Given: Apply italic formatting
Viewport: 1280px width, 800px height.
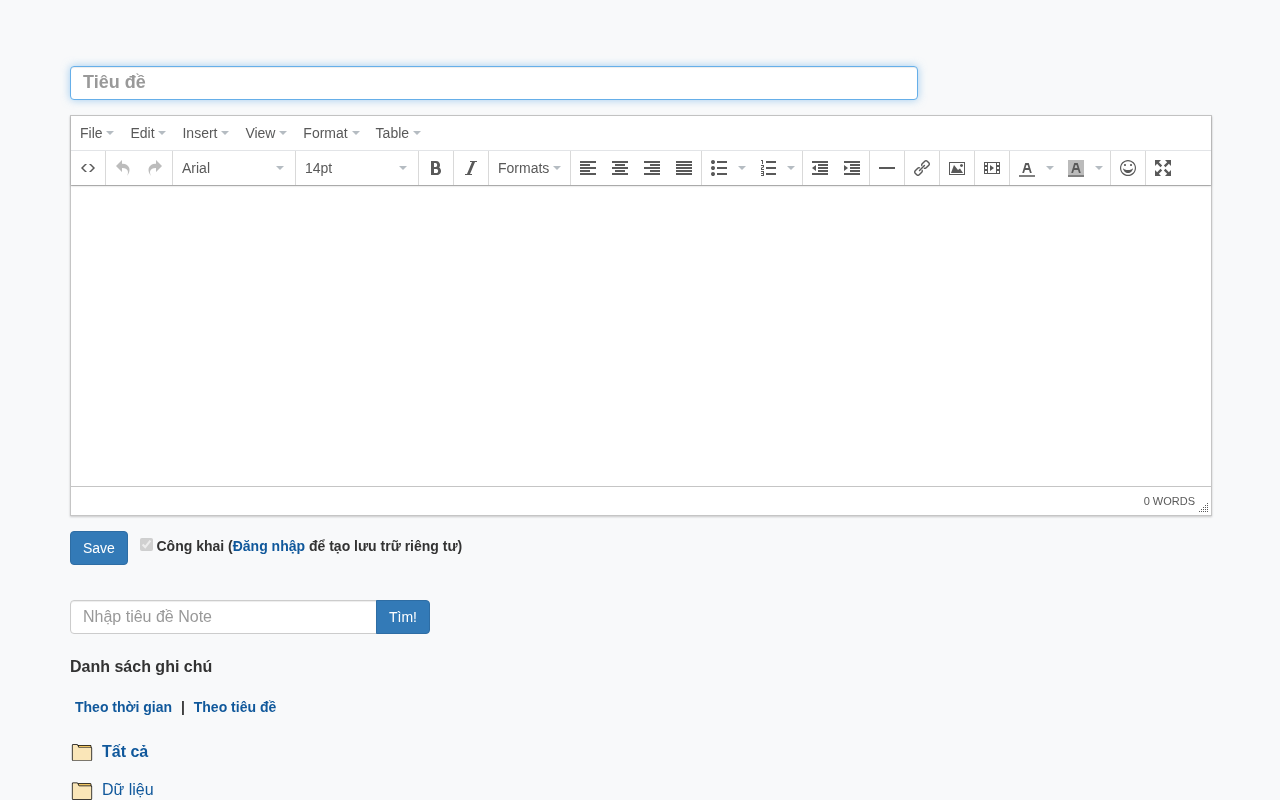Looking at the screenshot, I should click(471, 168).
